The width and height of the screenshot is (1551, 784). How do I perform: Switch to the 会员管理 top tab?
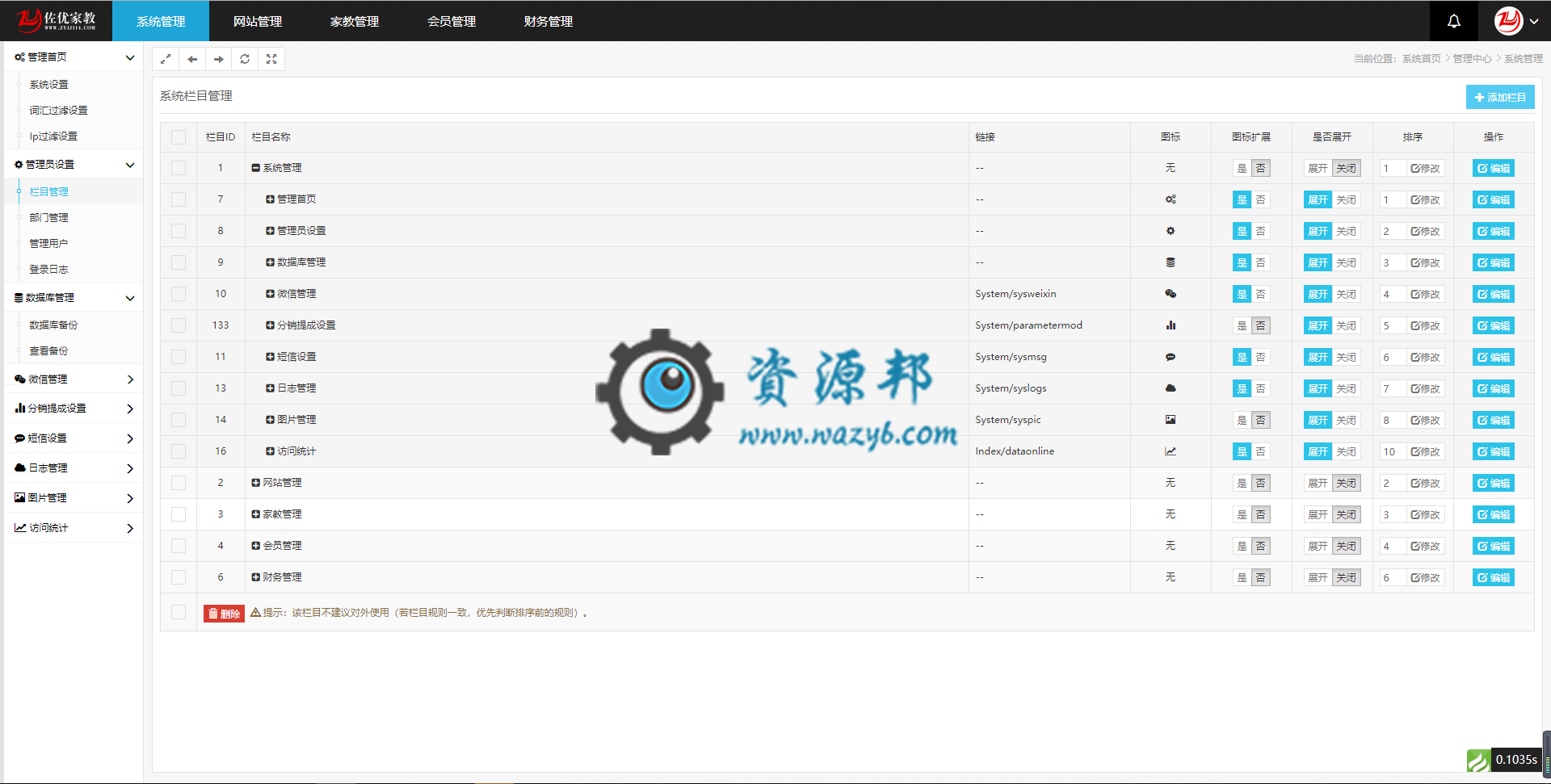tap(452, 21)
